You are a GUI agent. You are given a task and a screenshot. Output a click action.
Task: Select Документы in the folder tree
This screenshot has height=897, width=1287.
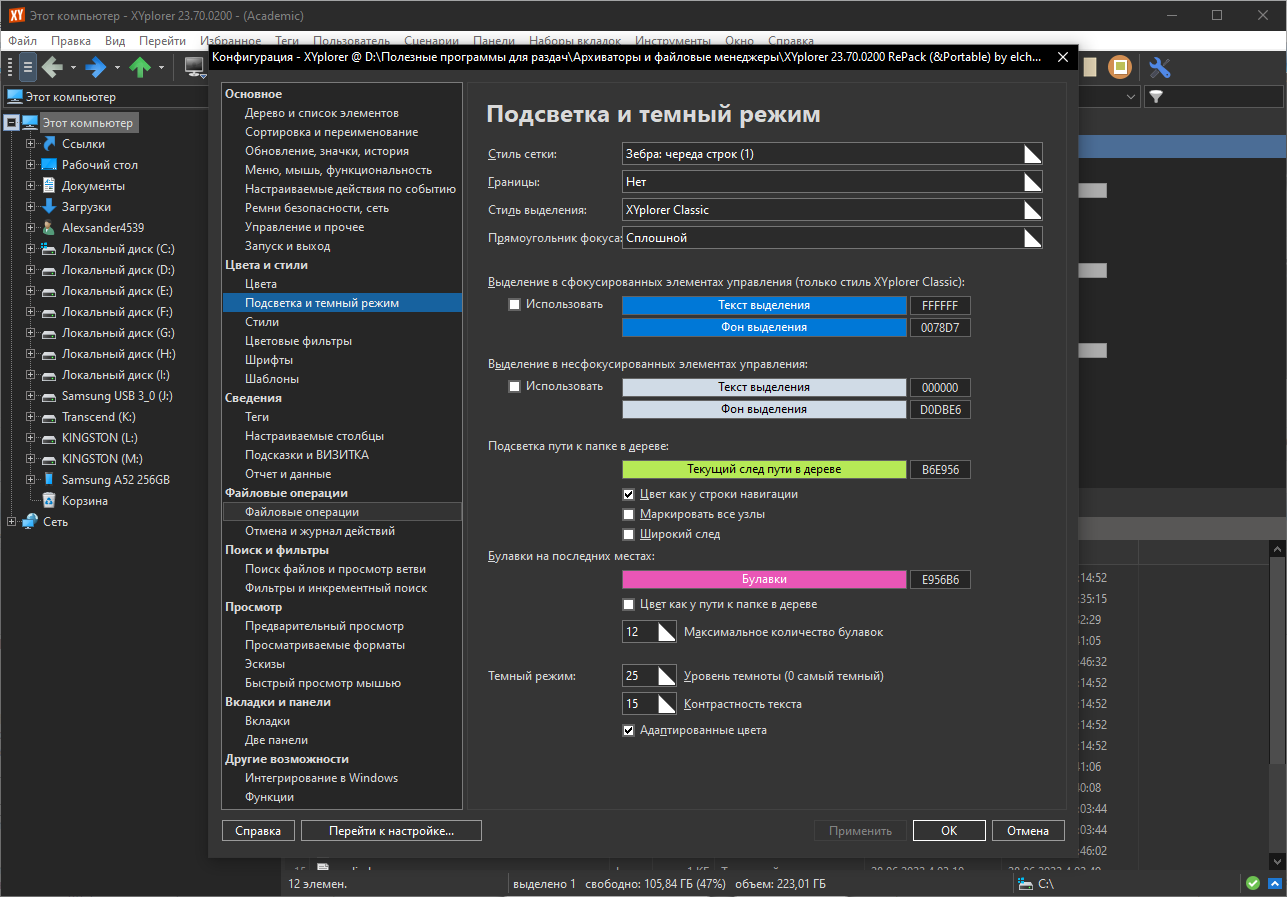[x=93, y=186]
